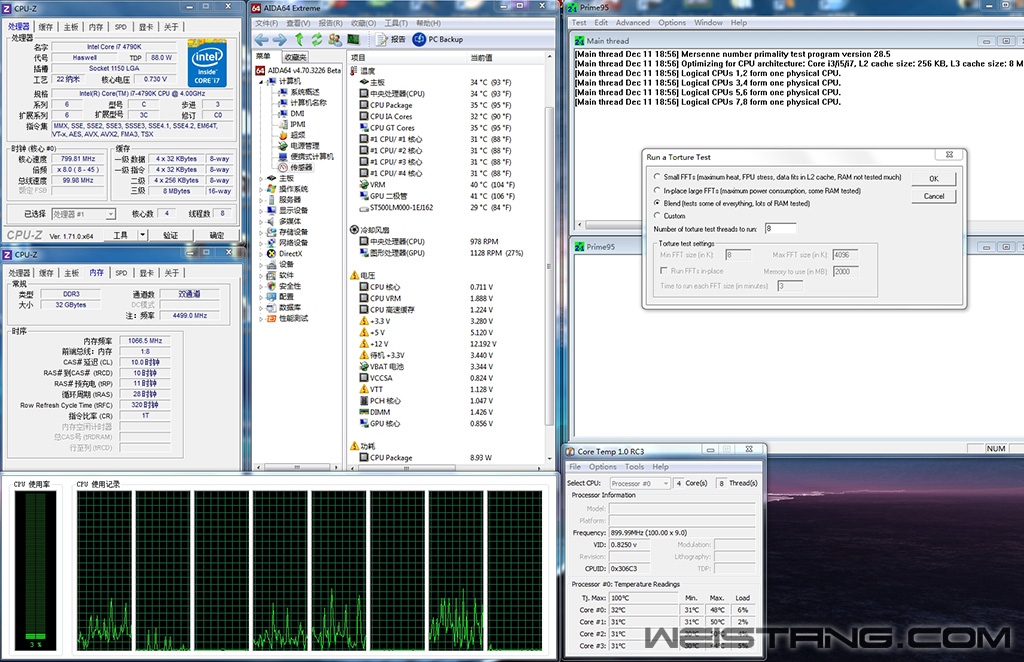Launch PC Backup from AIDA64 toolbar
This screenshot has height=662, width=1024.
(438, 40)
